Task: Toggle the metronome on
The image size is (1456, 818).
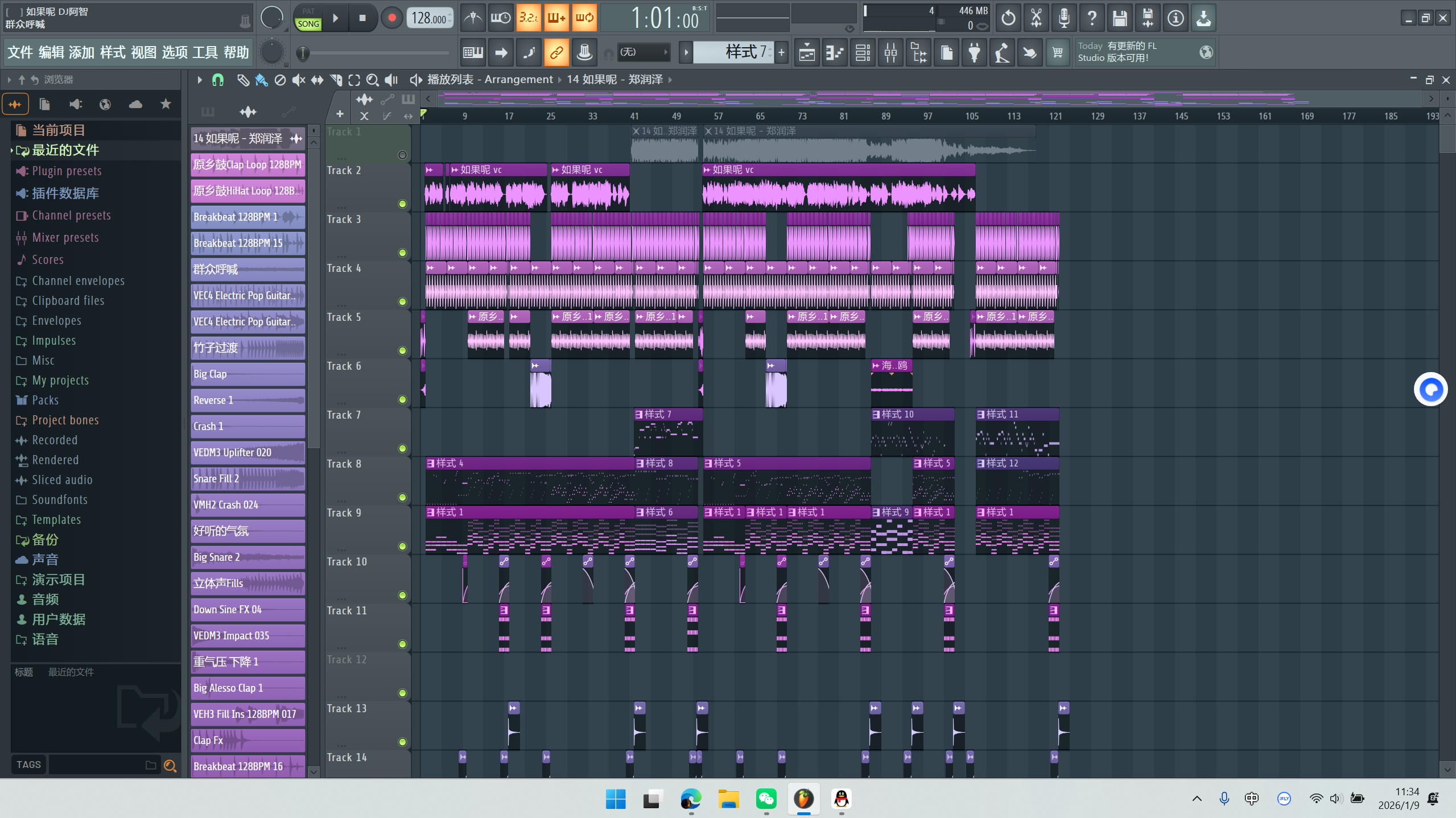Action: [472, 18]
